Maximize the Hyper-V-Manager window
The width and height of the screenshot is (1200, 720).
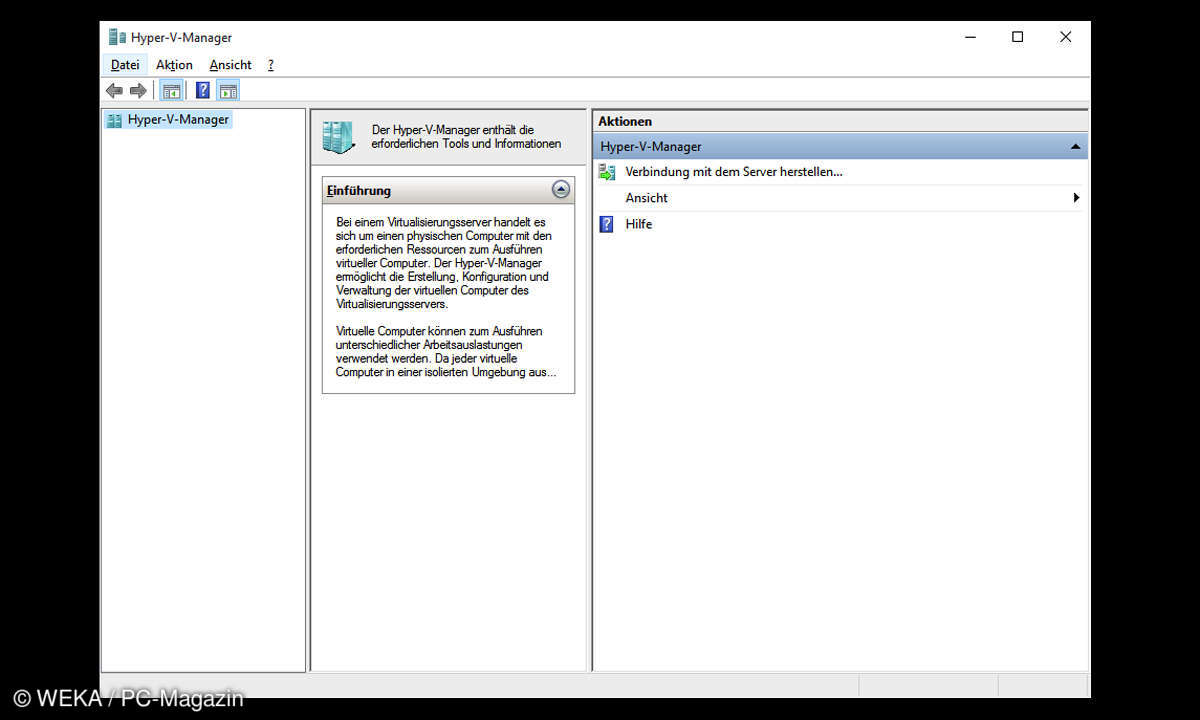pos(1017,37)
